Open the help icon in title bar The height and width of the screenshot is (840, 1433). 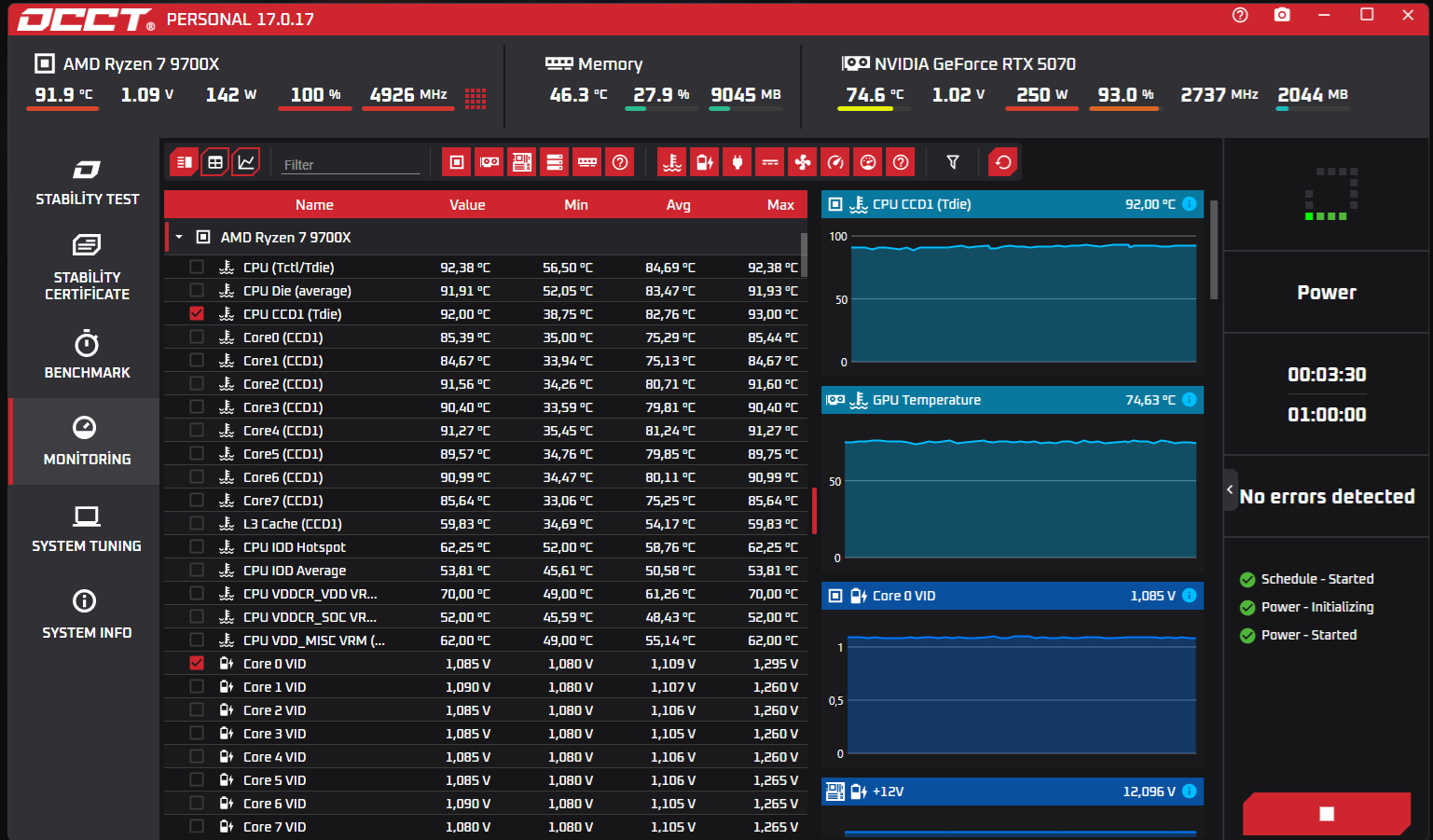[1240, 15]
